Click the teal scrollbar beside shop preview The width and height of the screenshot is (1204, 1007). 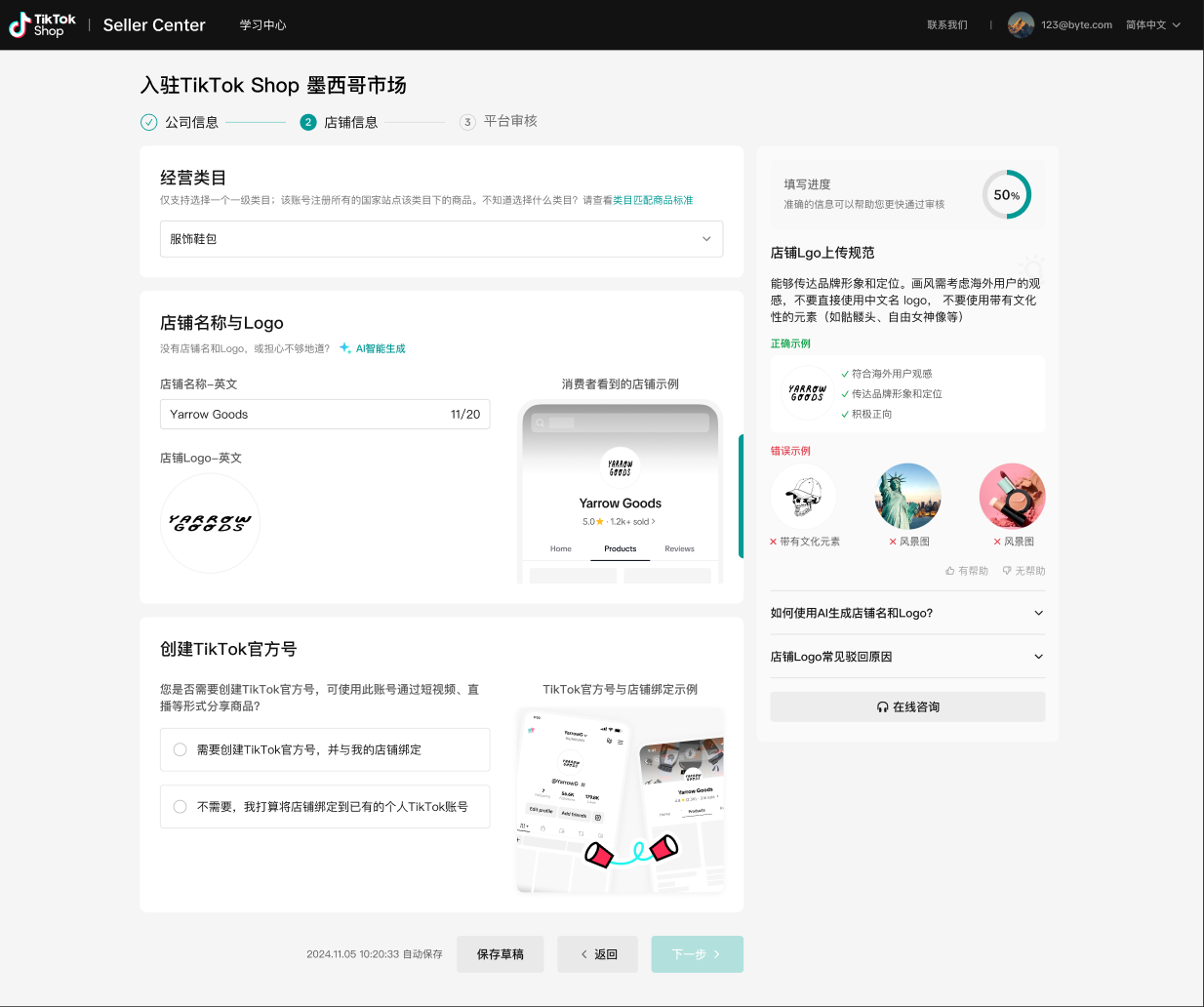point(742,496)
